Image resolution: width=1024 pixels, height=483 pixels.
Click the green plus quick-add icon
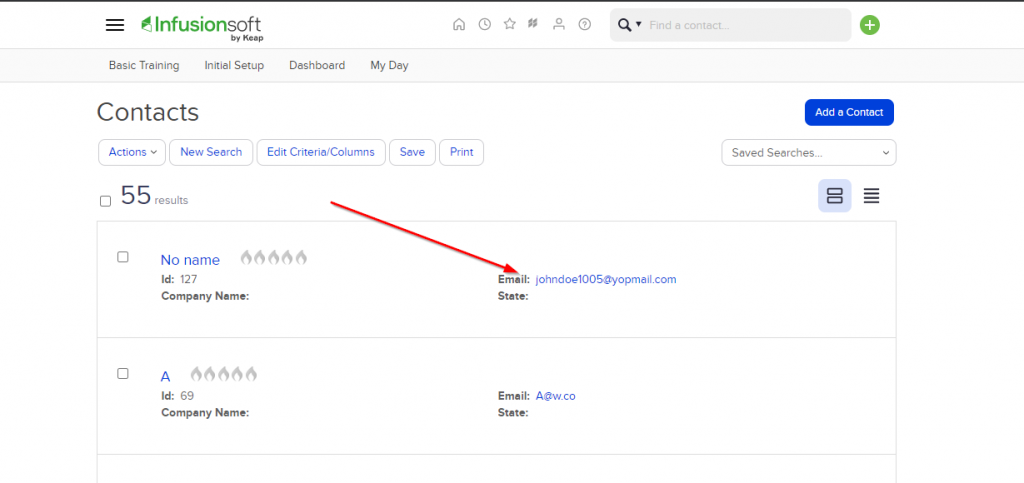869,25
